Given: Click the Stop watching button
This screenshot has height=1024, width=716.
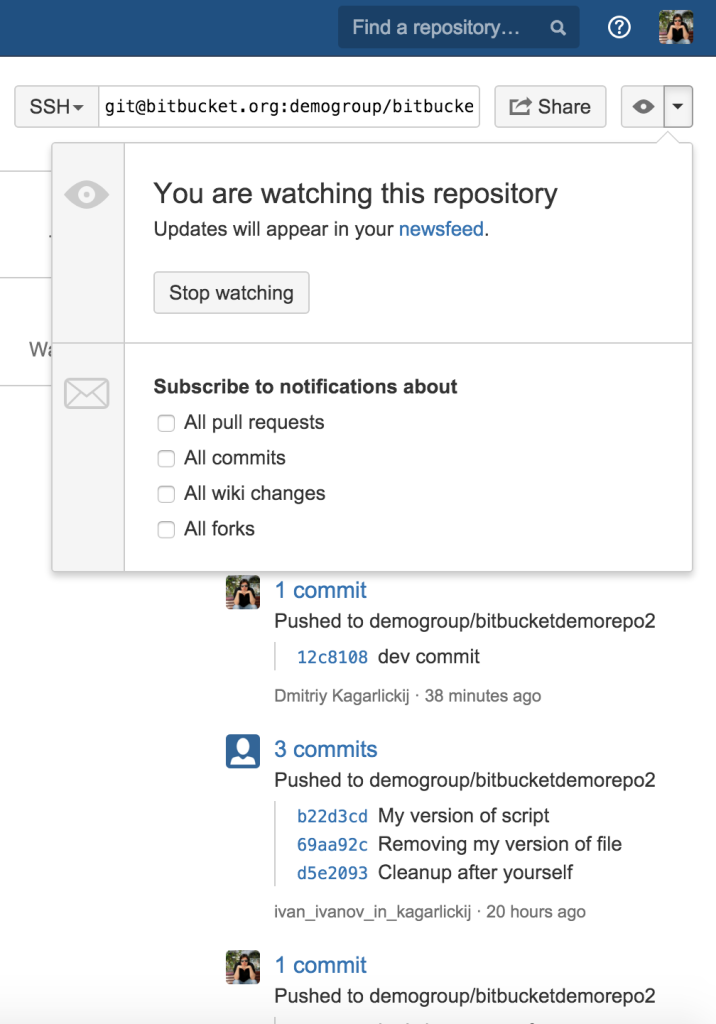Looking at the screenshot, I should pyautogui.click(x=231, y=292).
